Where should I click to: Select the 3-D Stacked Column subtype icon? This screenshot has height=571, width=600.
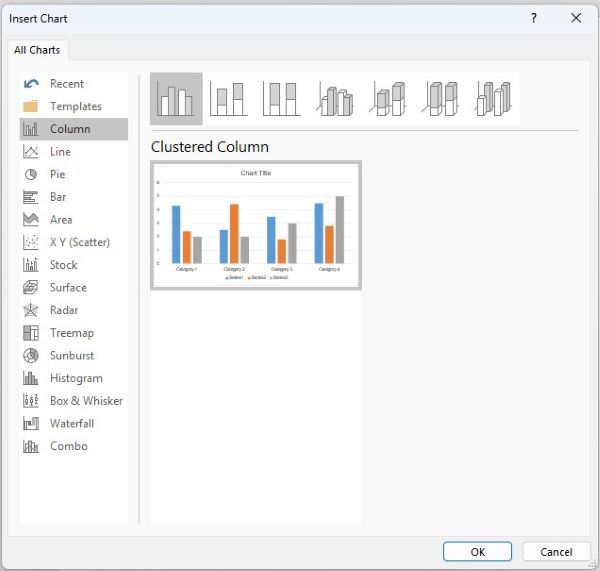pos(388,98)
